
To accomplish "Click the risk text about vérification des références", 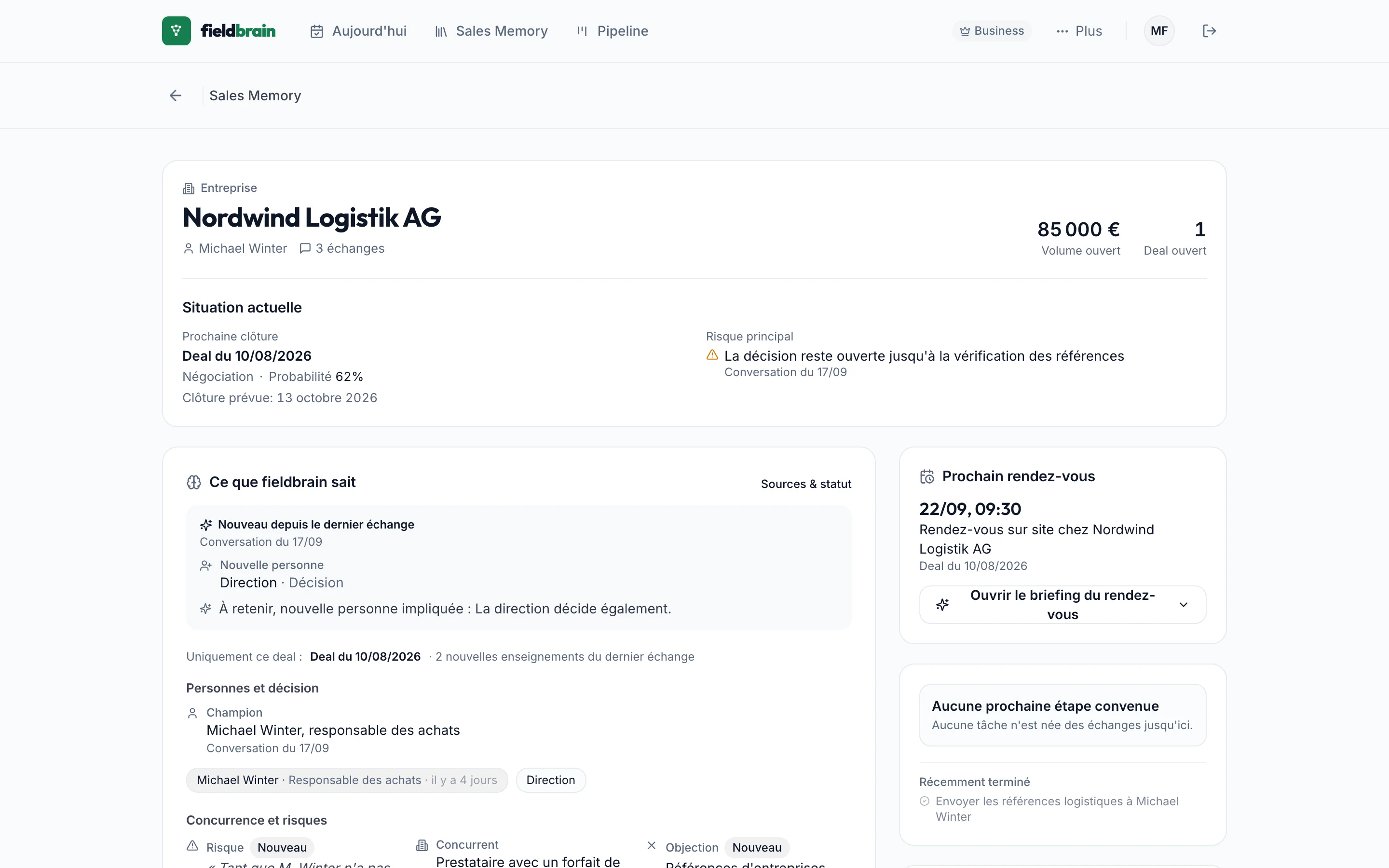I will (924, 356).
